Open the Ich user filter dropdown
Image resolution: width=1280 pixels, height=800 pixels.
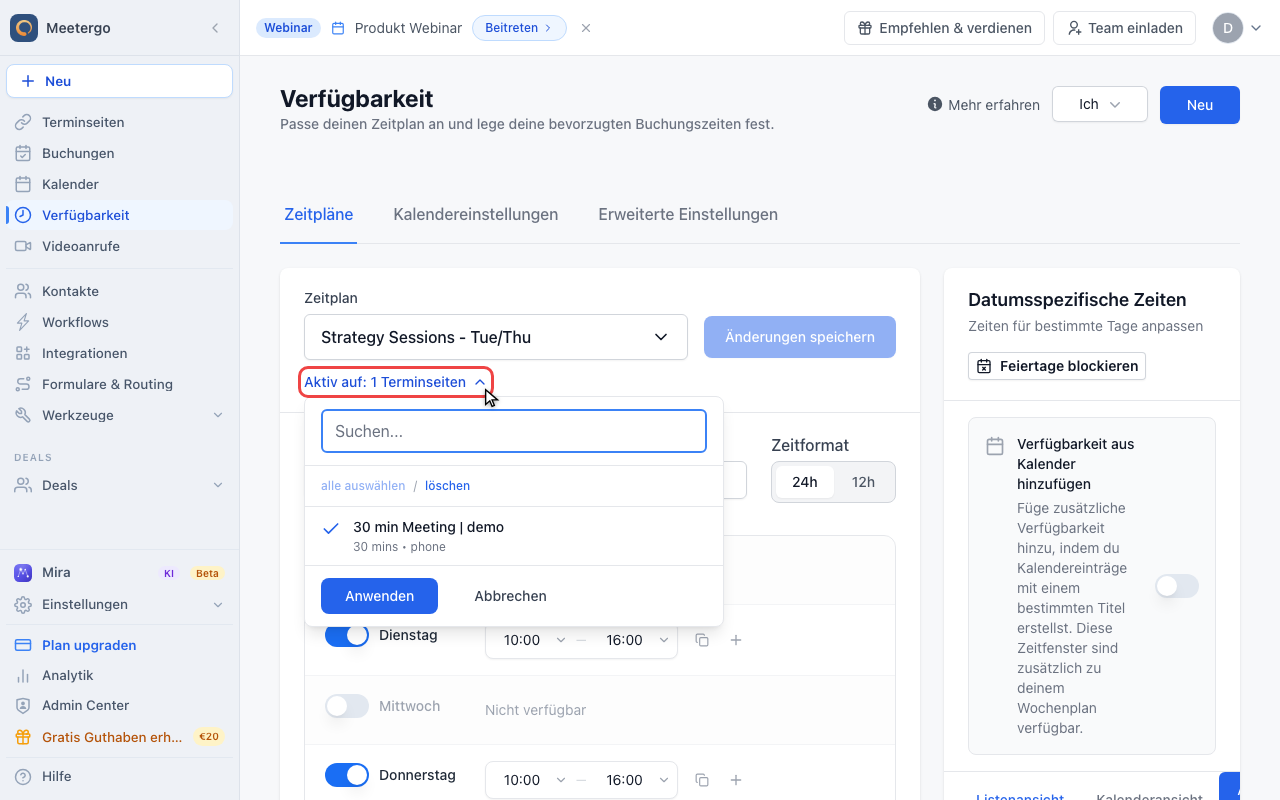pos(1099,104)
